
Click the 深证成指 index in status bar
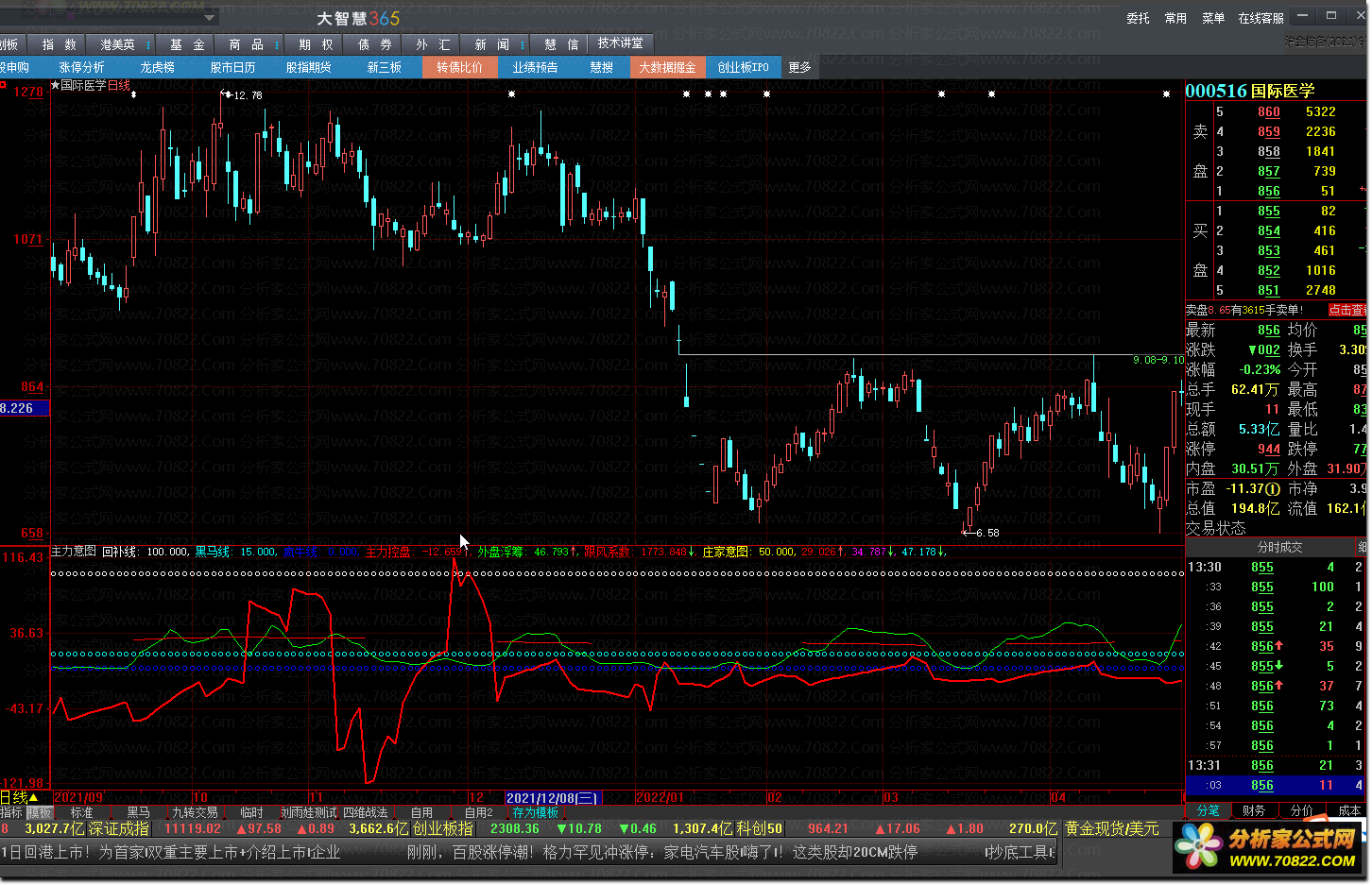point(118,829)
